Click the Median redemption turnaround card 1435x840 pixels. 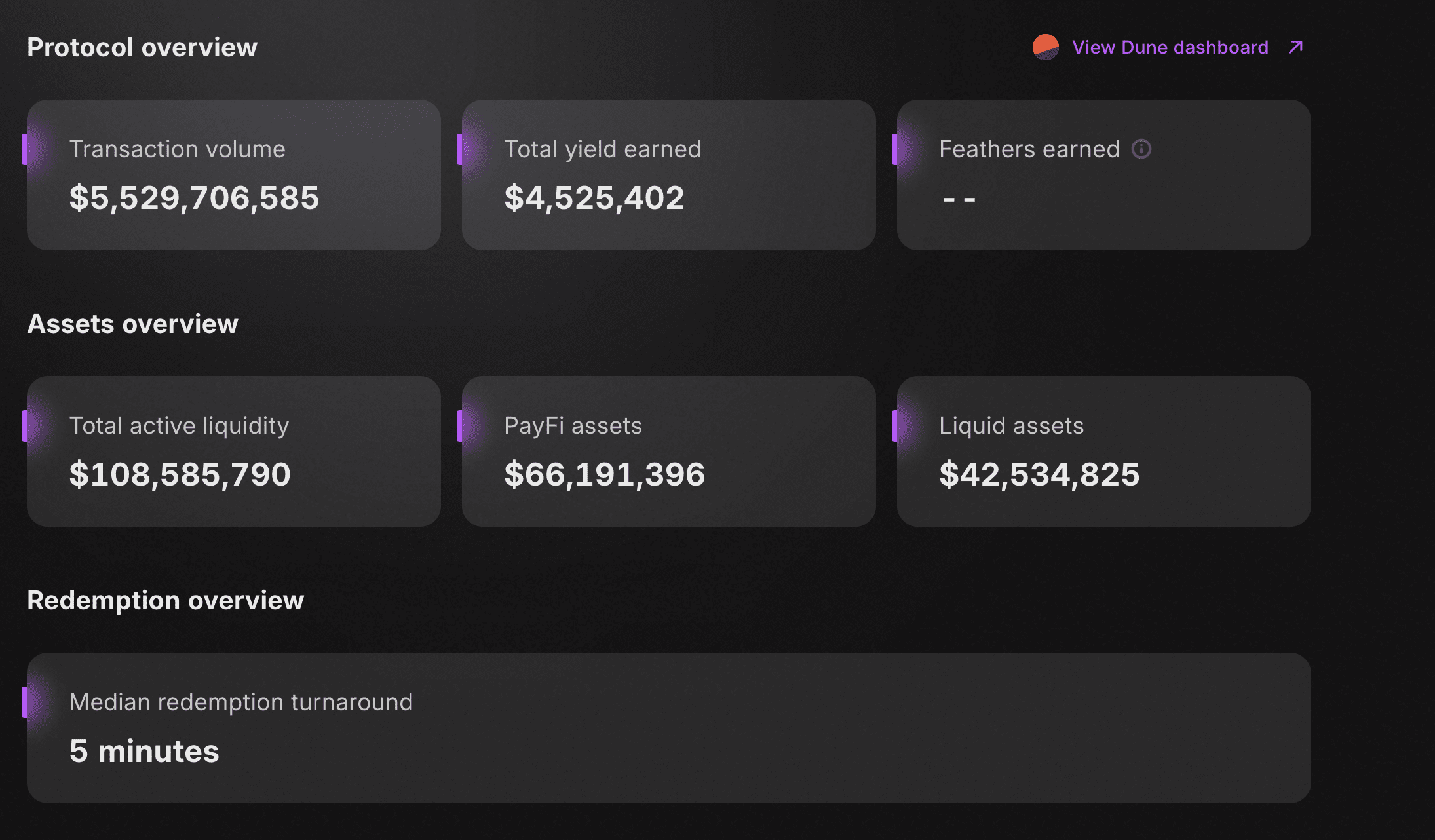click(x=668, y=727)
